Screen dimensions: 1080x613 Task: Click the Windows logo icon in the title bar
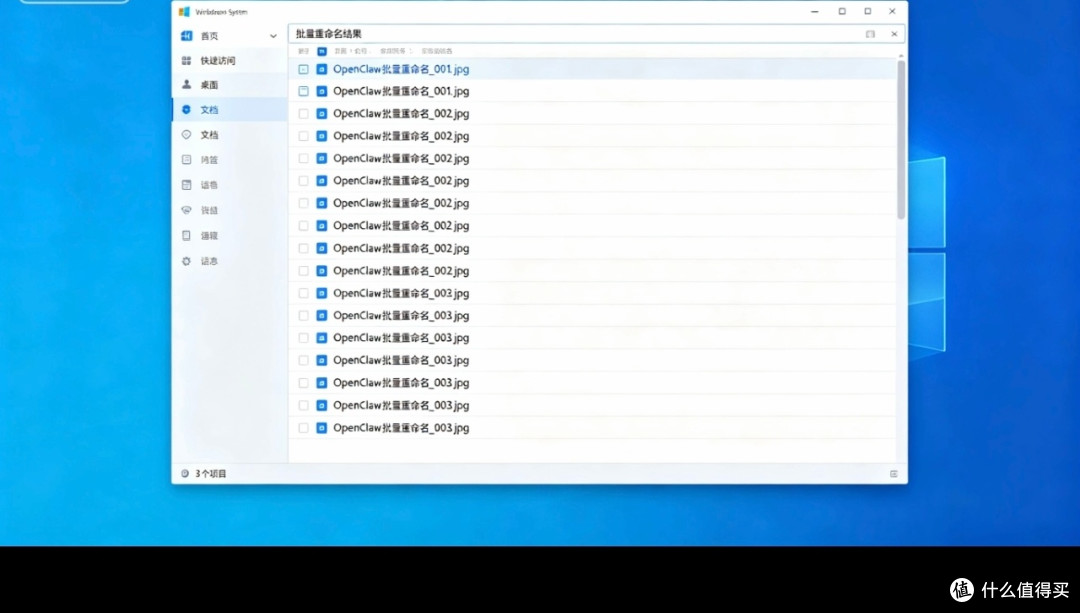pyautogui.click(x=184, y=12)
